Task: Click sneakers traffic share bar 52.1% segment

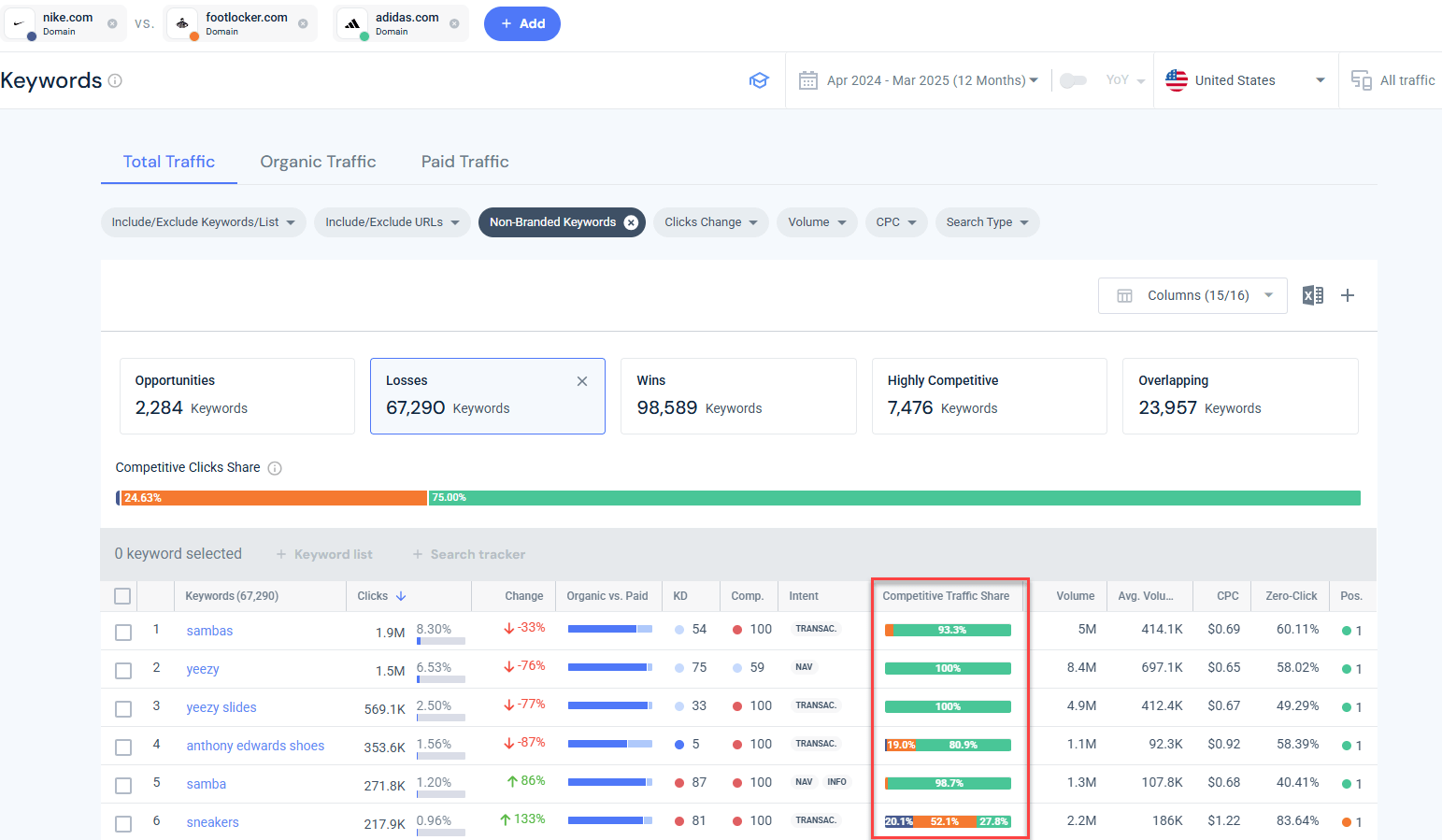Action: click(945, 822)
